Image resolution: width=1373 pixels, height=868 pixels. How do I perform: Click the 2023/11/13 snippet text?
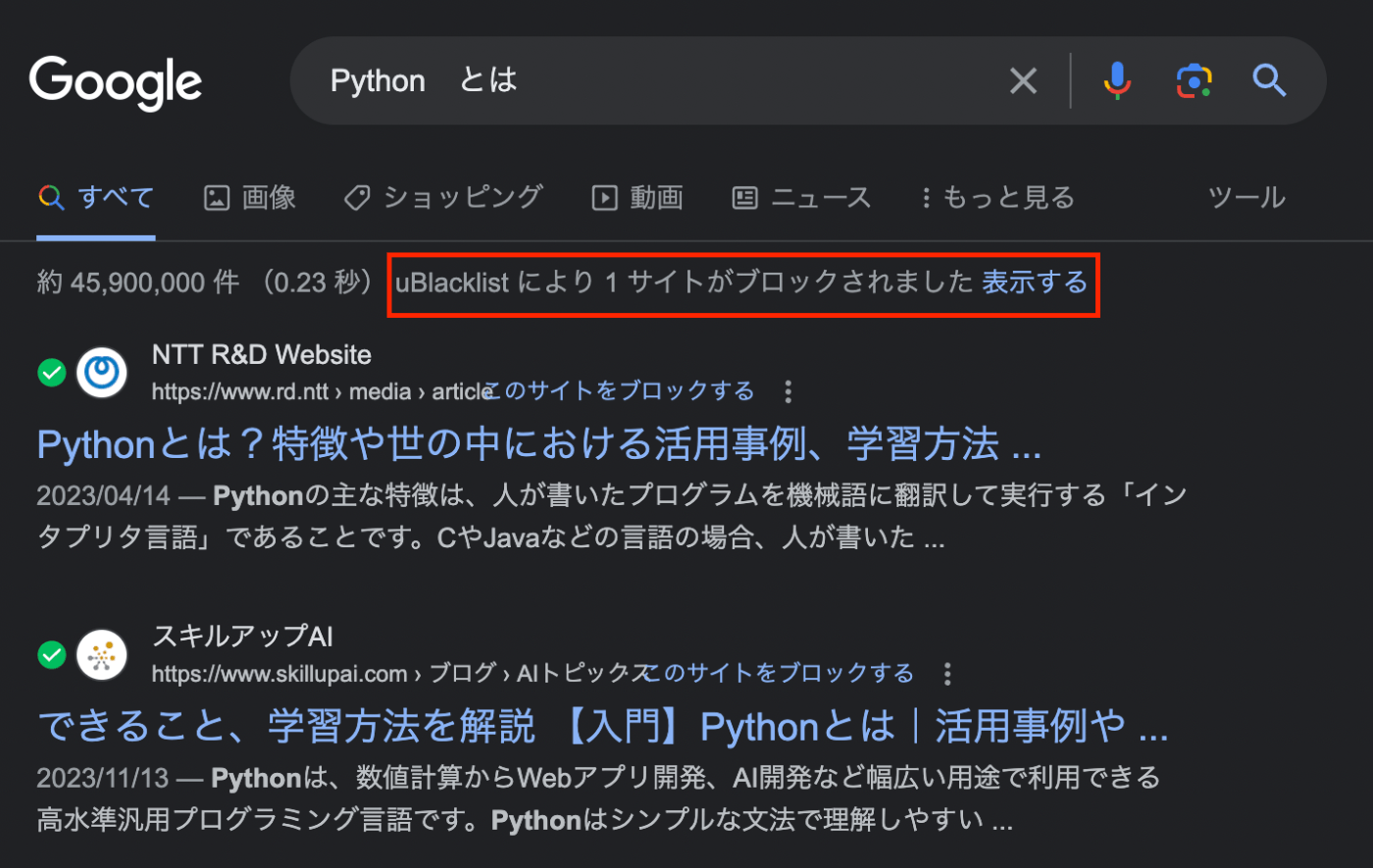tap(103, 779)
